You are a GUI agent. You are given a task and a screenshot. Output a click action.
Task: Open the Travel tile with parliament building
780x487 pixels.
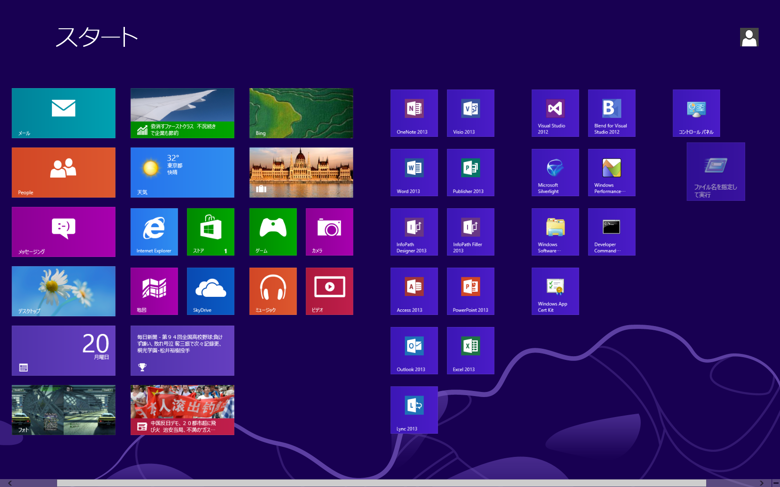coord(301,173)
